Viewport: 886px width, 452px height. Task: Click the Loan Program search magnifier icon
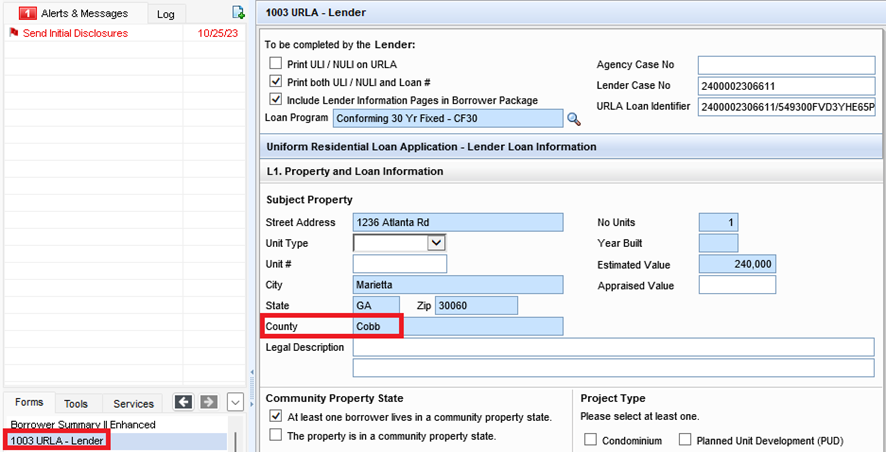(574, 119)
